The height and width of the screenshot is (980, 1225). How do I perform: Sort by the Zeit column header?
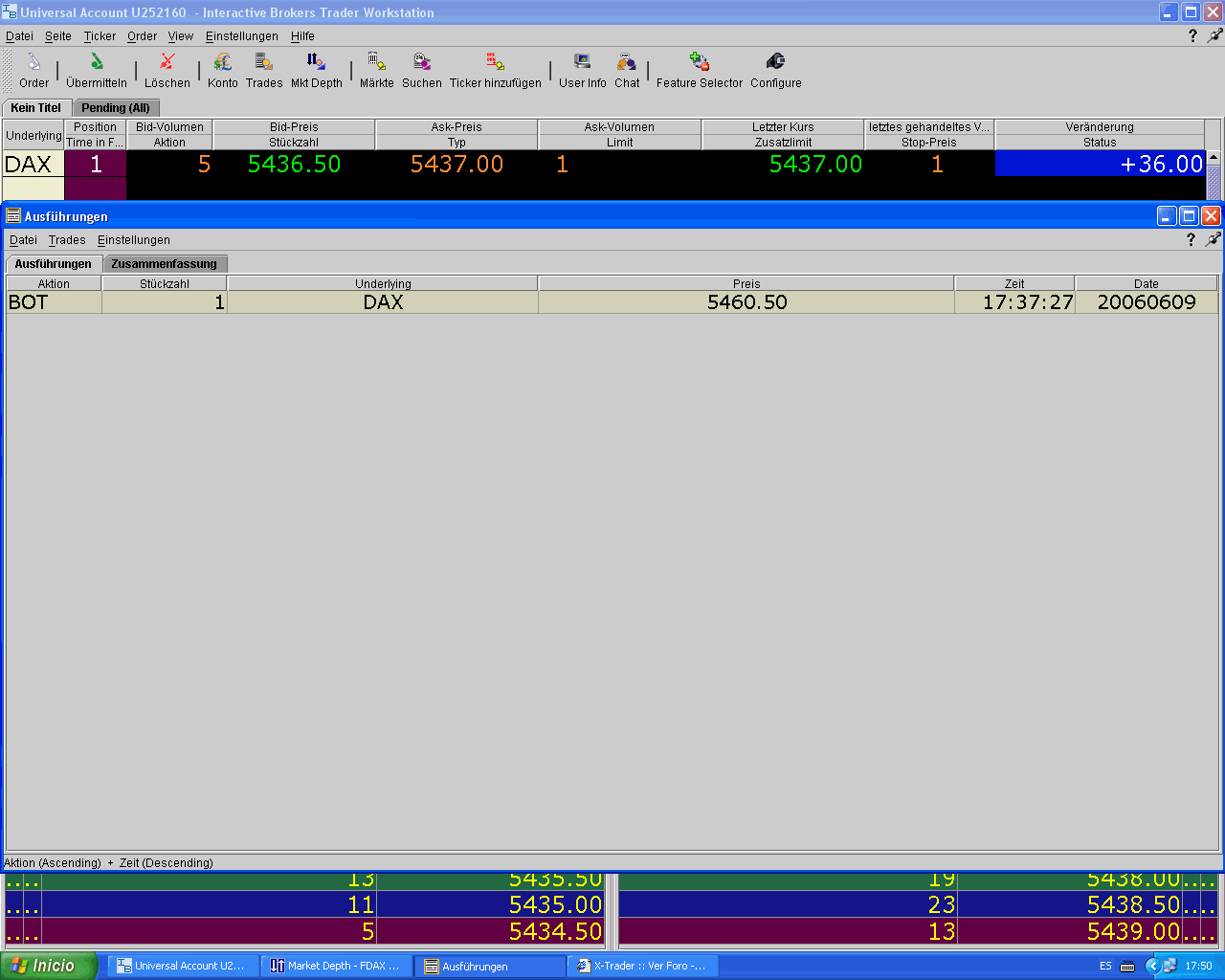1014,283
